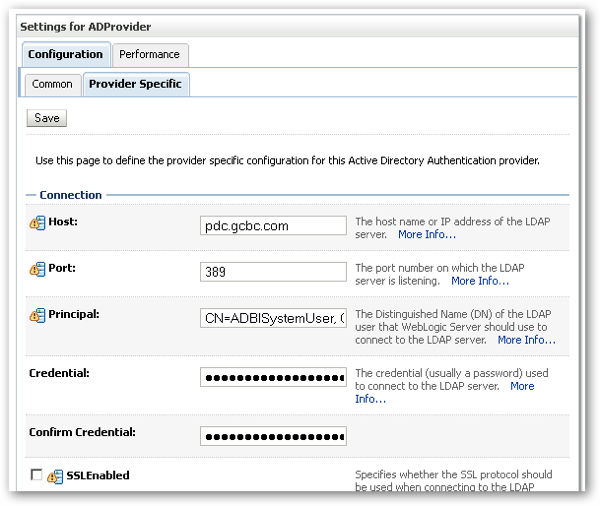Viewport: 600px width, 506px height.
Task: Focus the Port field showing 389
Action: [x=273, y=272]
